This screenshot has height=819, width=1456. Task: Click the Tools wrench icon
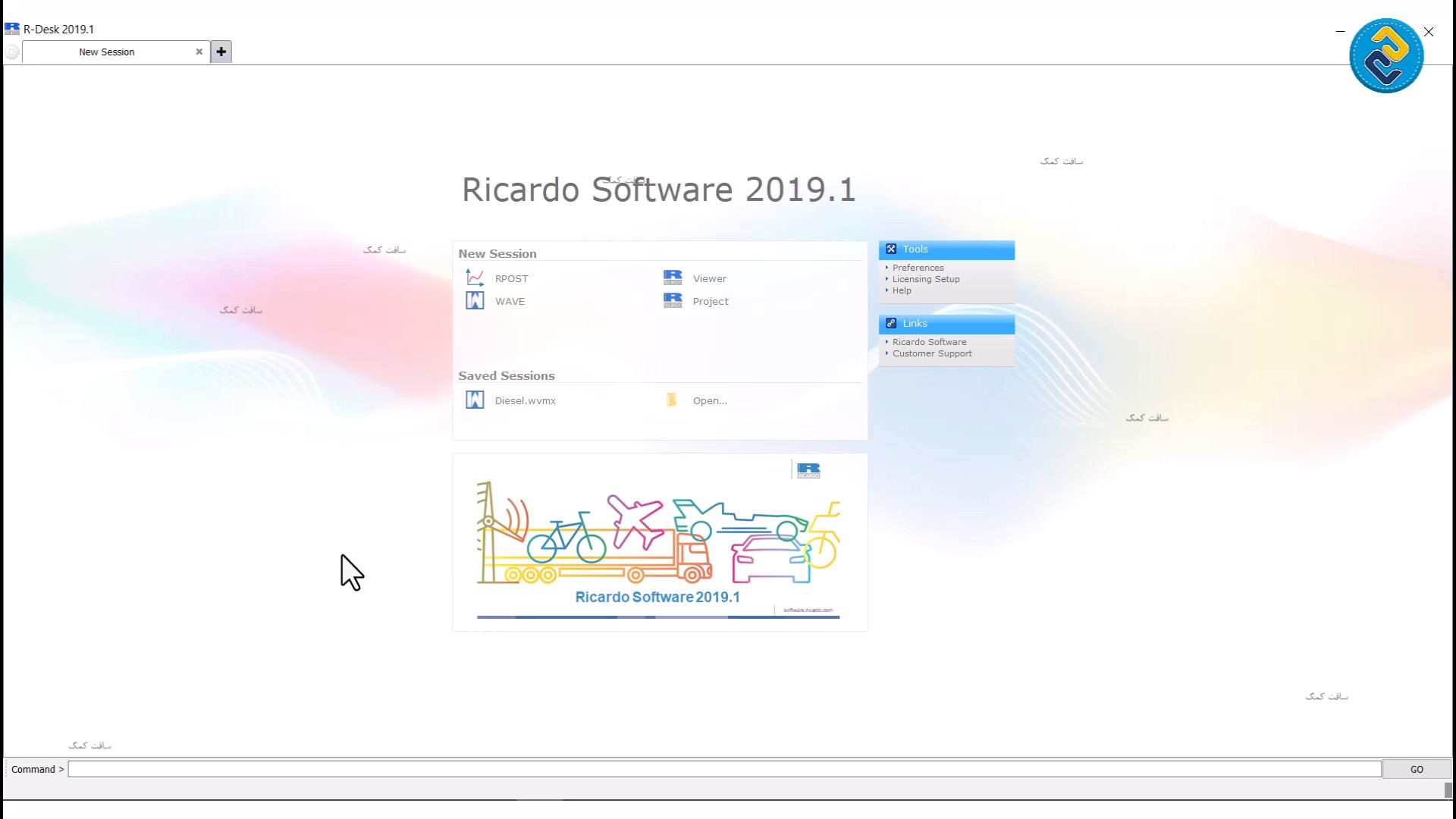(891, 249)
